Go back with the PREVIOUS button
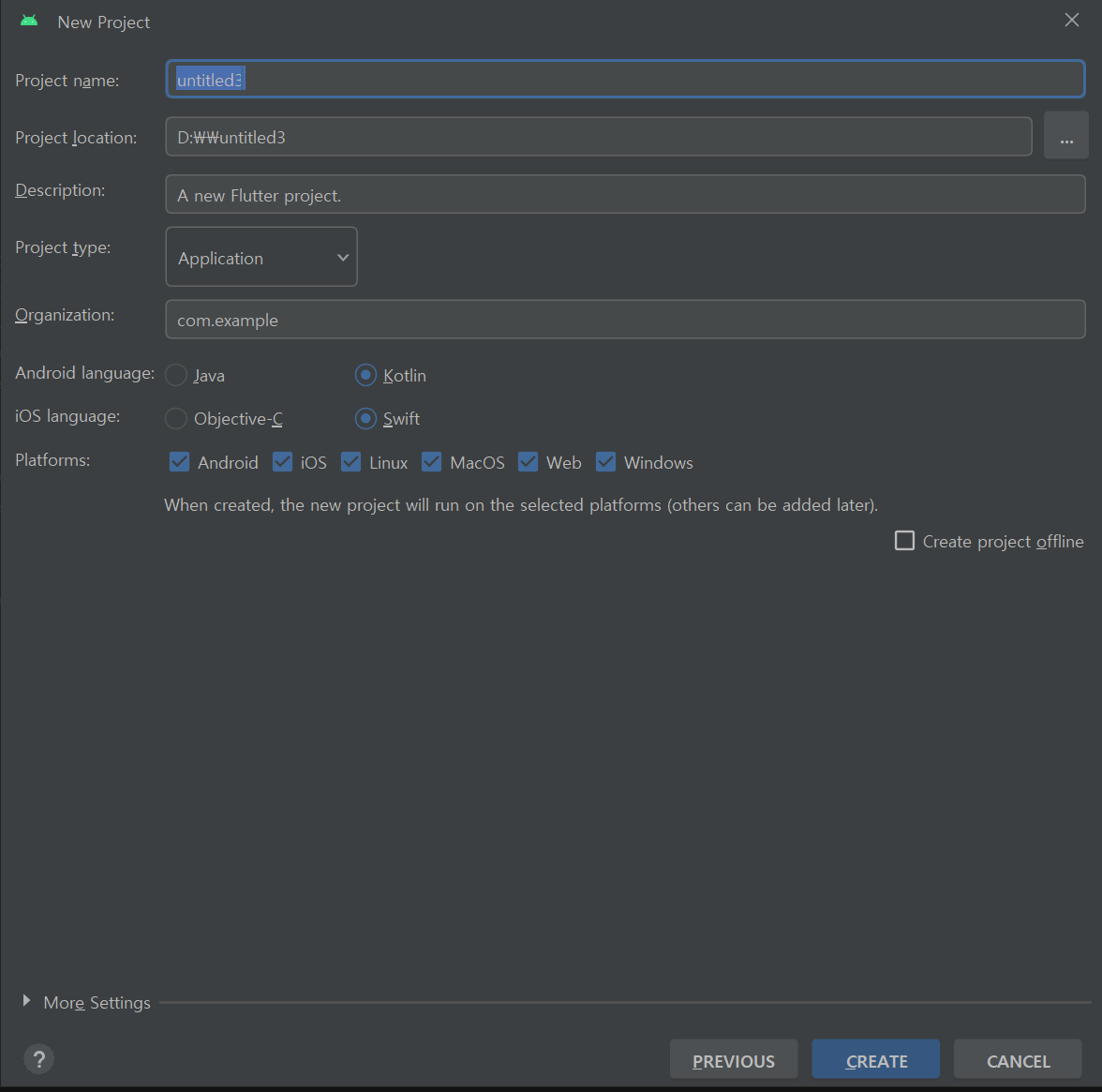Screen dimensions: 1102x1092 pos(734,1059)
